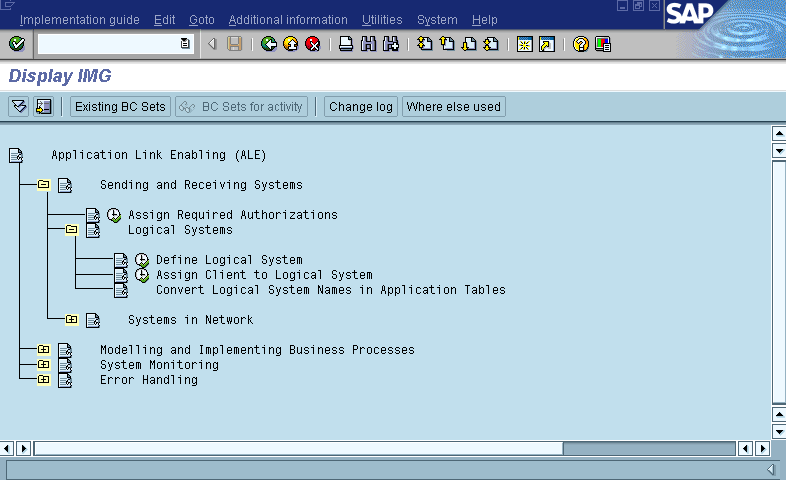Go to last page icon
This screenshot has width=786, height=480.
click(491, 44)
